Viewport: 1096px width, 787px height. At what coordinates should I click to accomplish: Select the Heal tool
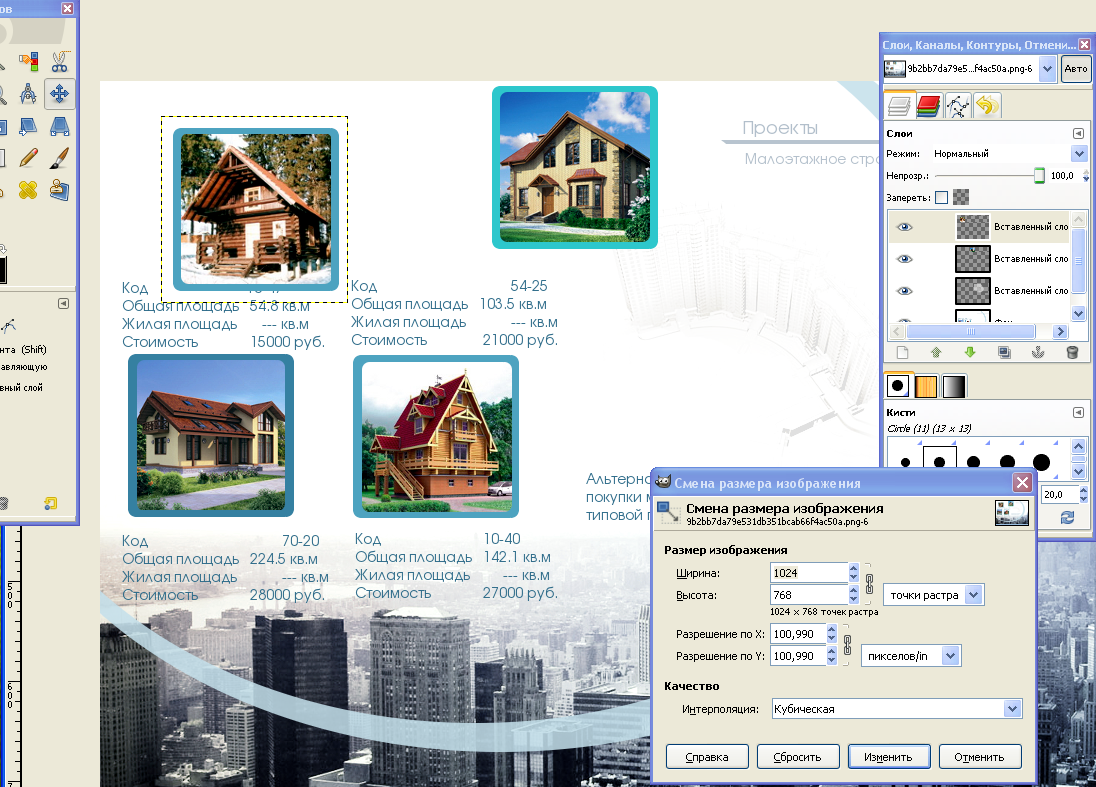tap(28, 189)
